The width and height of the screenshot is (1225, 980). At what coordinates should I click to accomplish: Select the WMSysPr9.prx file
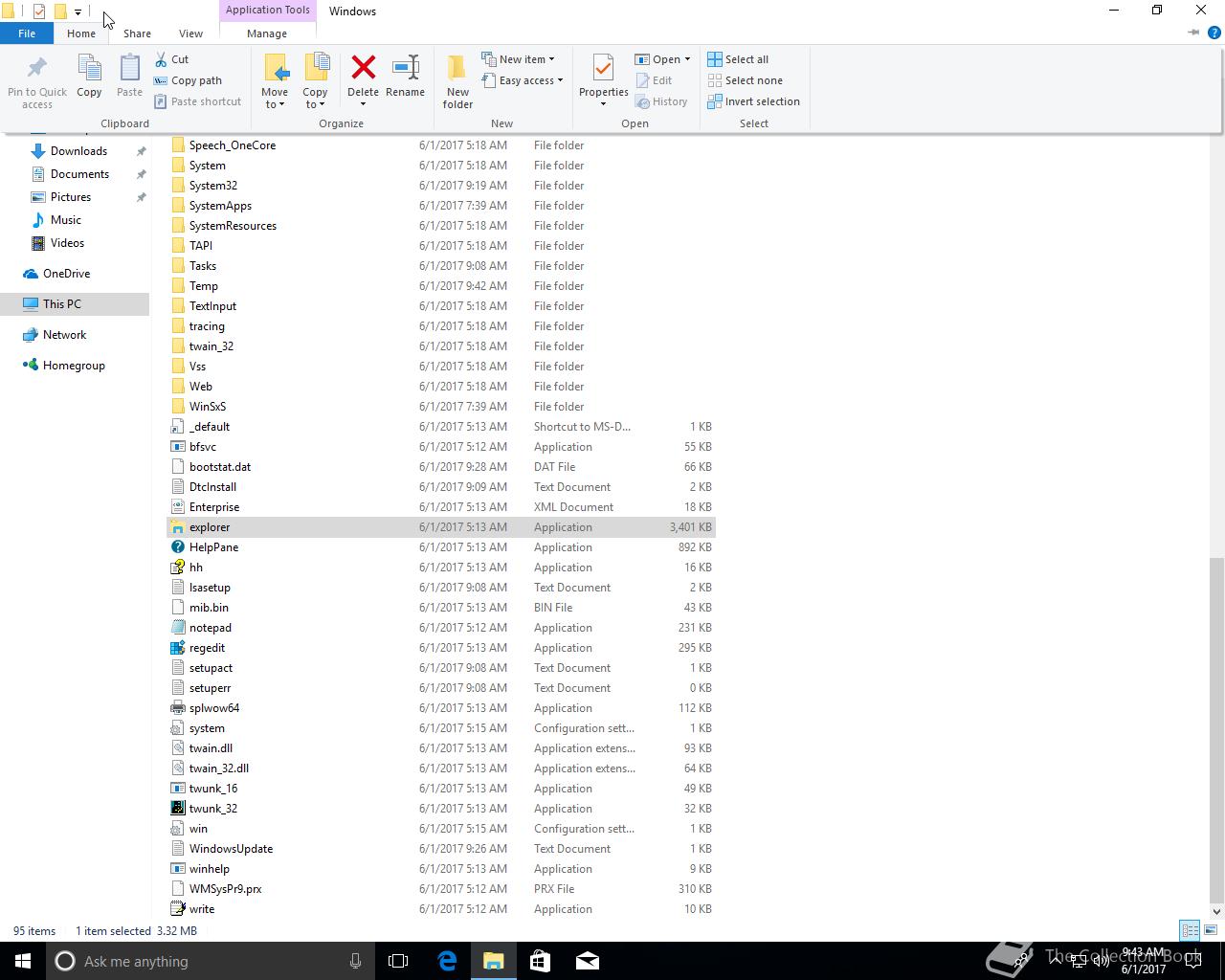[x=441, y=889]
